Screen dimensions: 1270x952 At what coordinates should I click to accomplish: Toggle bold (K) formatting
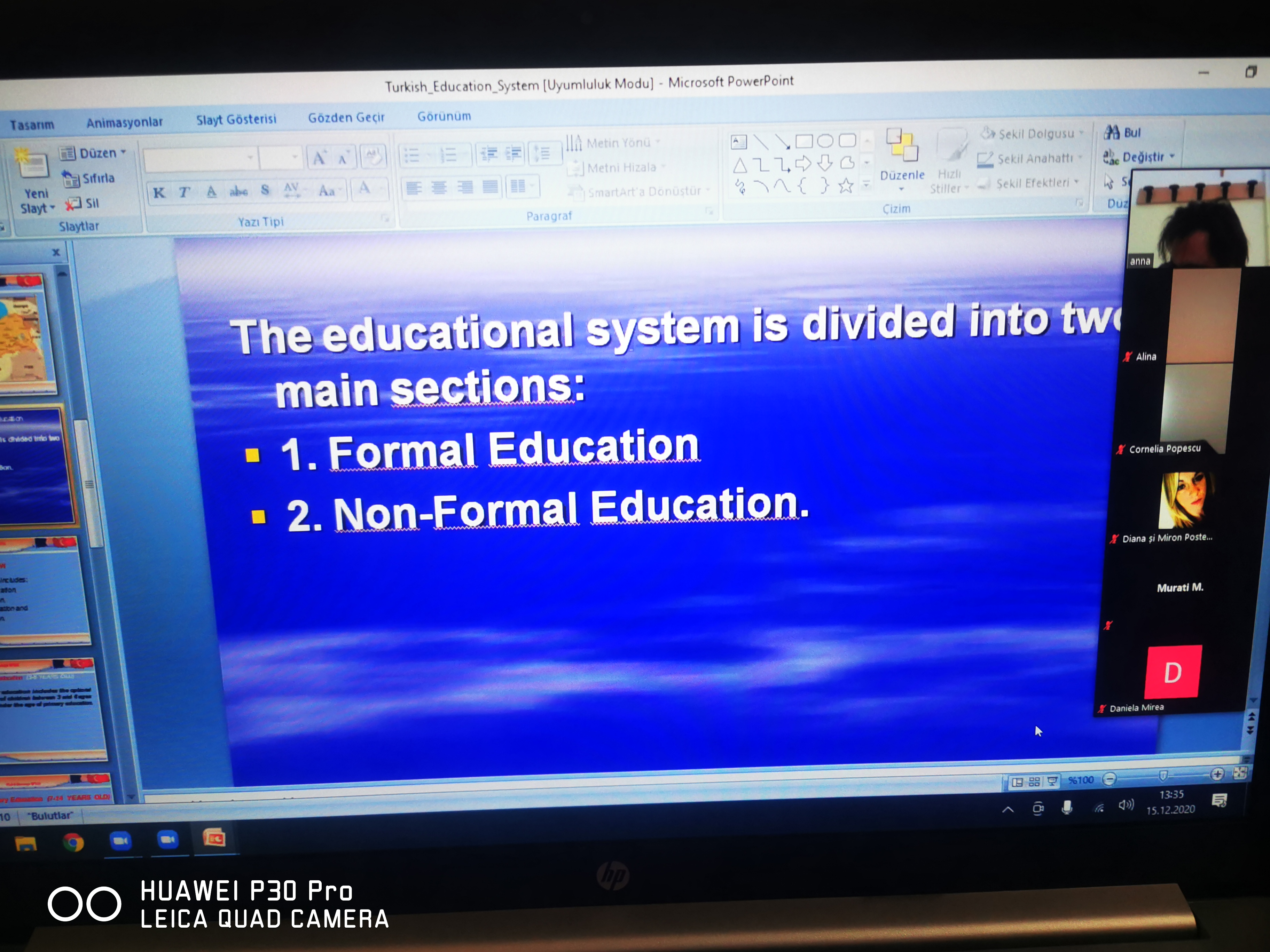pos(159,193)
